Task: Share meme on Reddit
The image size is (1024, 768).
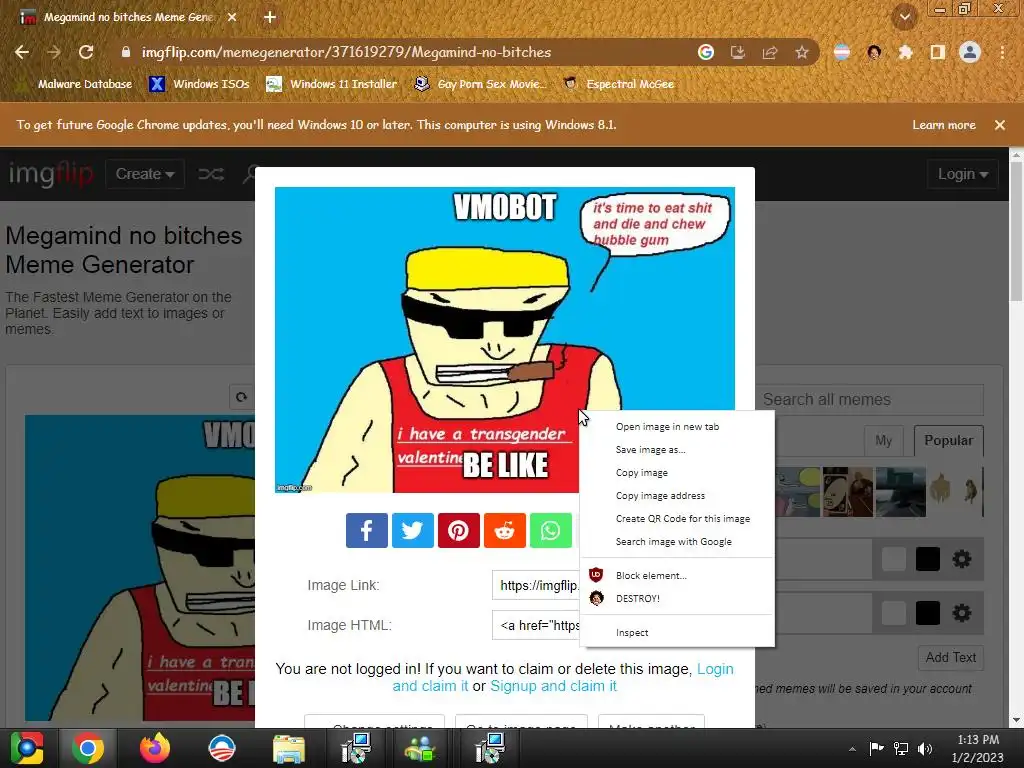Action: coord(504,530)
